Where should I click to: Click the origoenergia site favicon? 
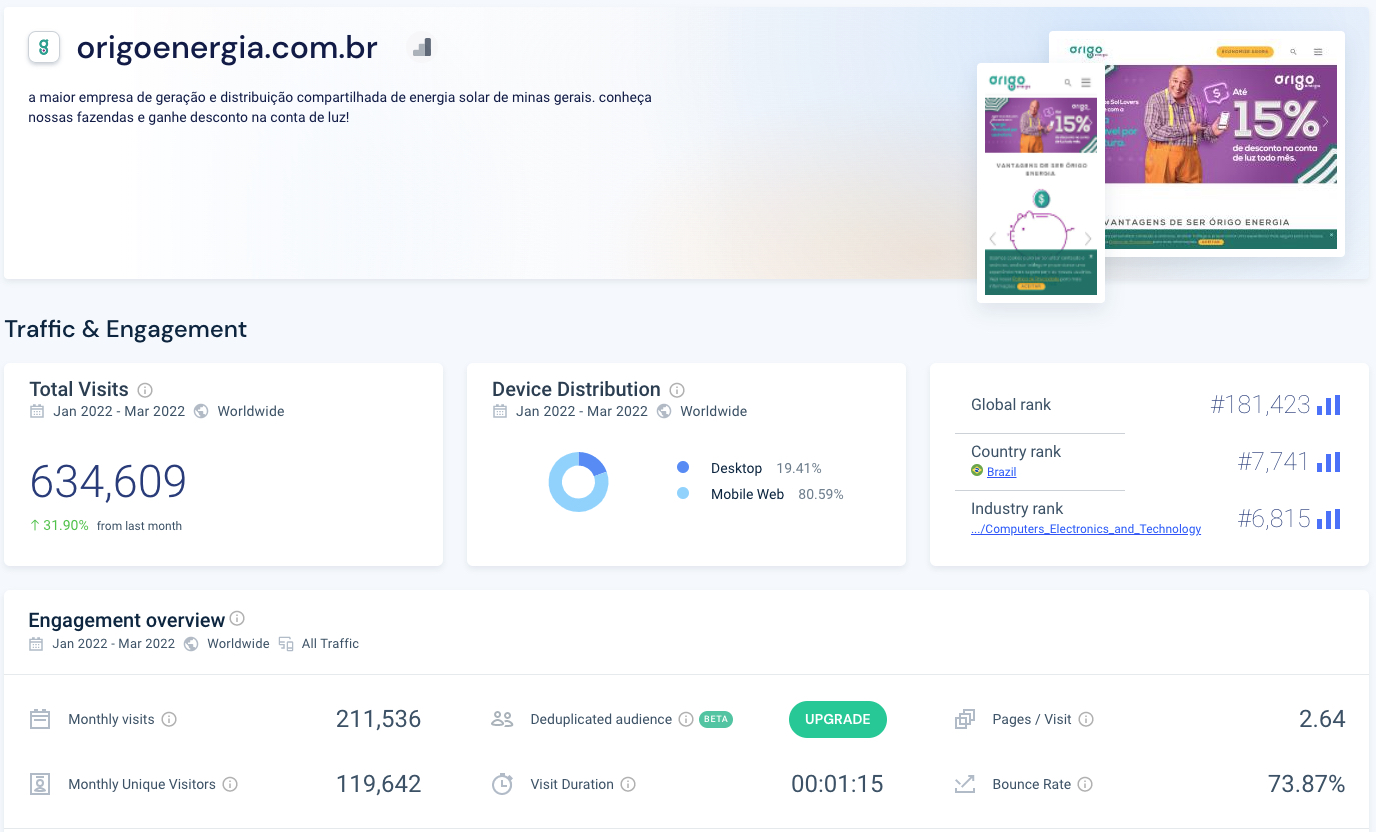(x=44, y=47)
